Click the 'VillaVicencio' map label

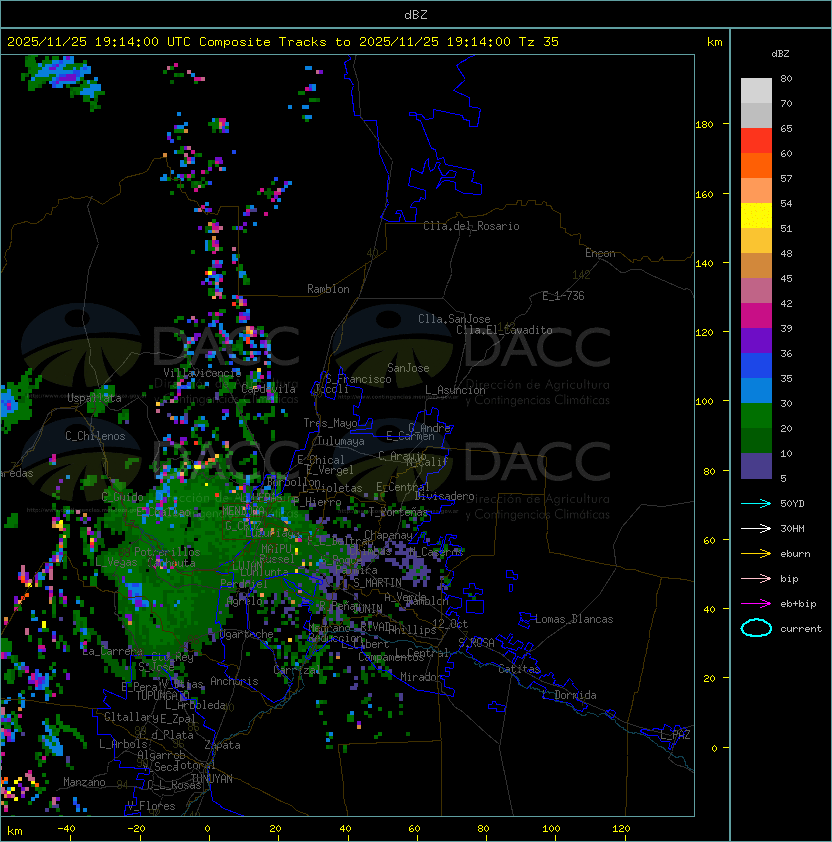tap(202, 373)
